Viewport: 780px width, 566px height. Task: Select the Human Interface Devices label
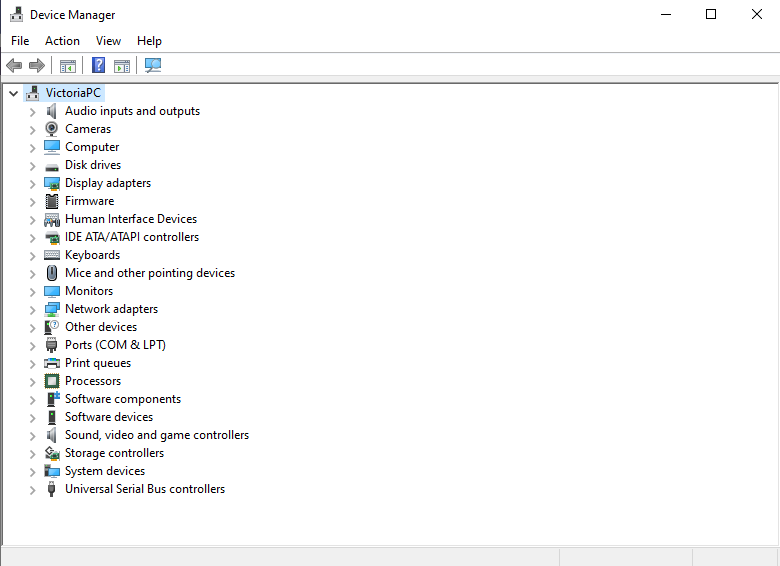tap(131, 219)
